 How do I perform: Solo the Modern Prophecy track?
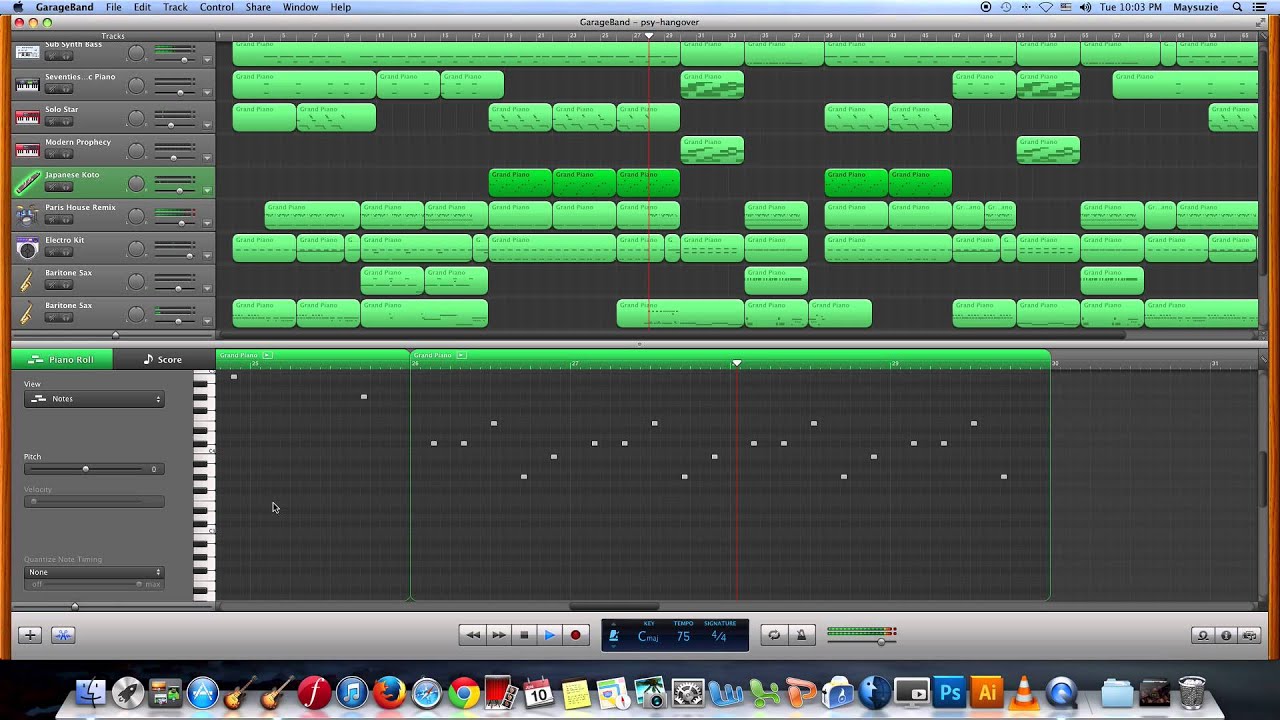[x=65, y=154]
